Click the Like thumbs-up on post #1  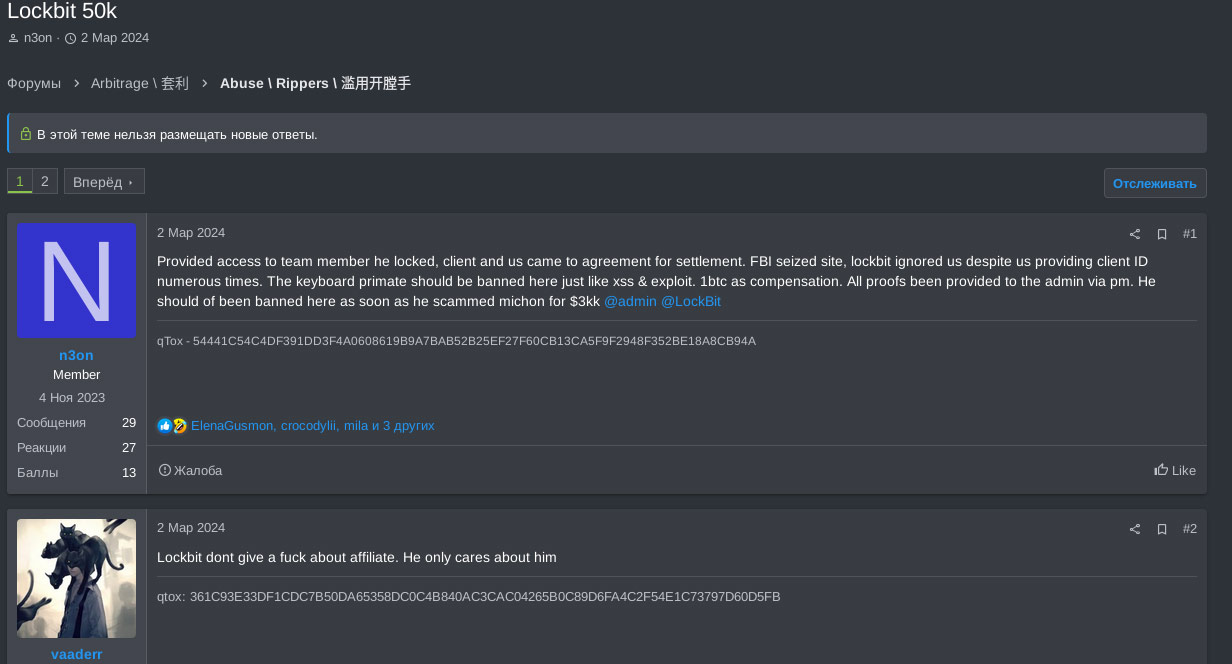1175,470
